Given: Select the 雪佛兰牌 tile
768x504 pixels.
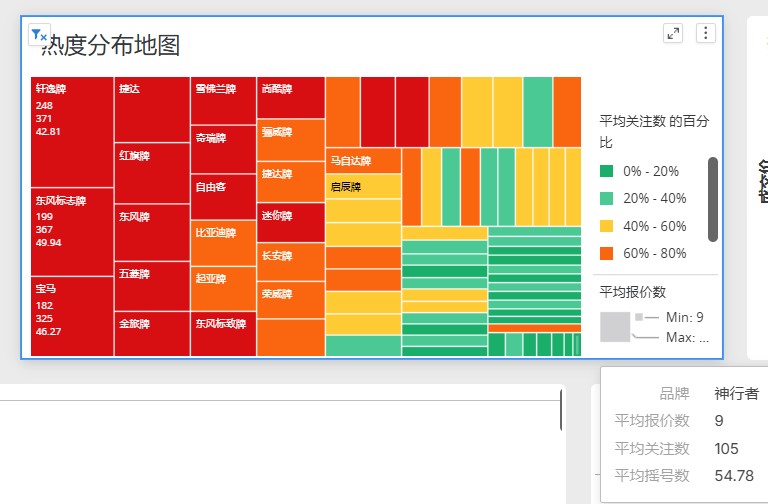Looking at the screenshot, I should (223, 100).
